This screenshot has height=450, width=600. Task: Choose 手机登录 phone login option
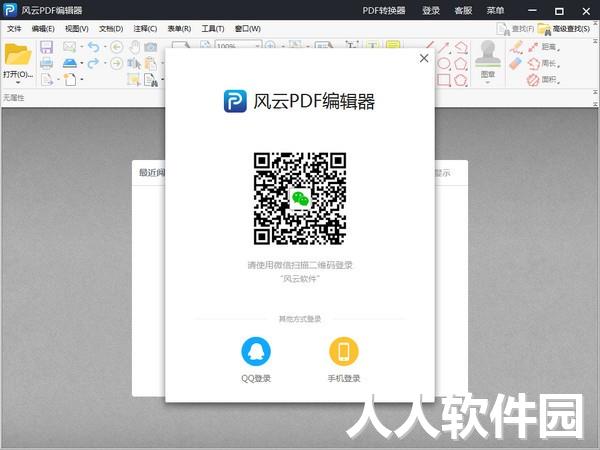(344, 359)
